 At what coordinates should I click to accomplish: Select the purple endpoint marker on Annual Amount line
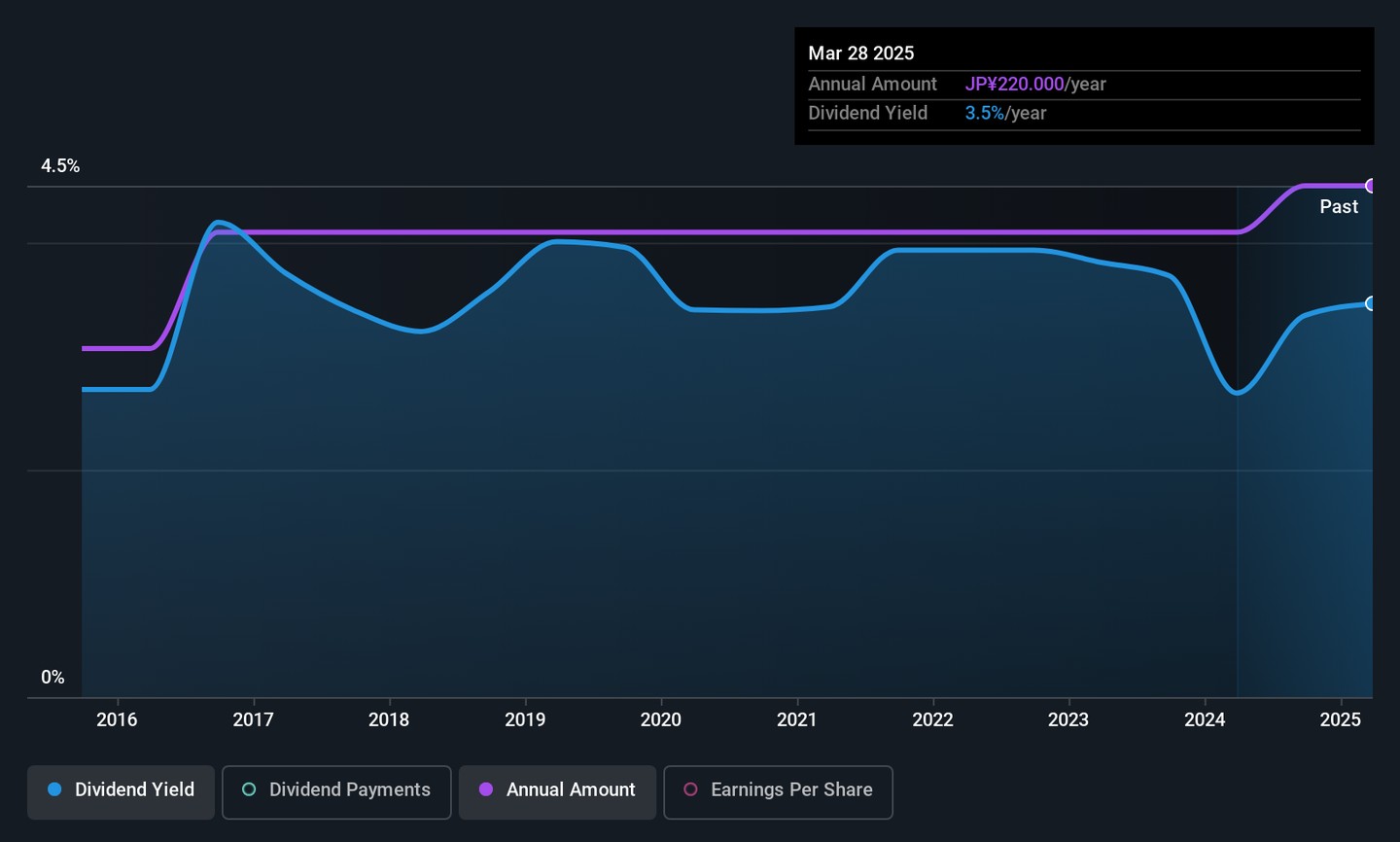click(x=1371, y=186)
